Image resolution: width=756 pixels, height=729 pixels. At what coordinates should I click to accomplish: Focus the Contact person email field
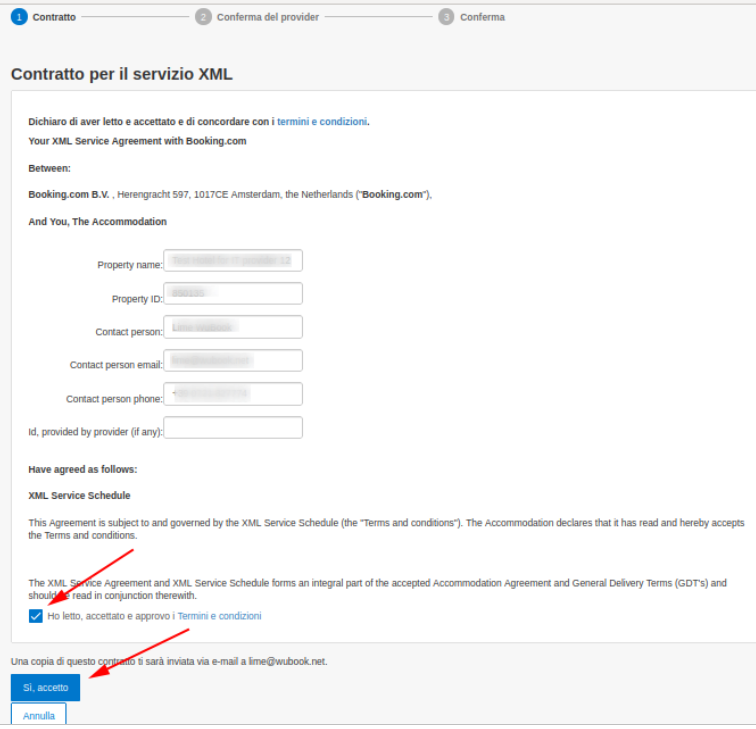pos(233,361)
